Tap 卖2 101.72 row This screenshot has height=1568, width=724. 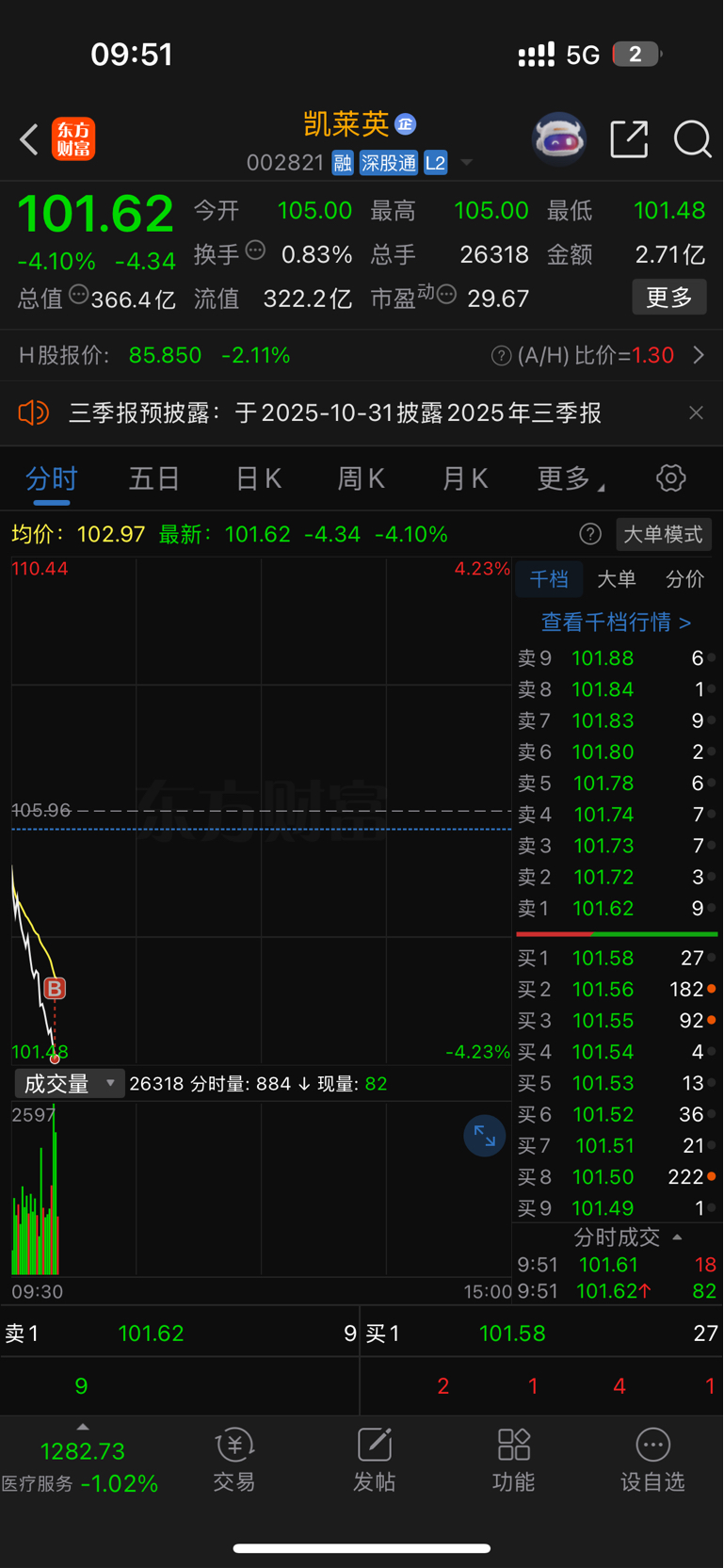coord(618,878)
